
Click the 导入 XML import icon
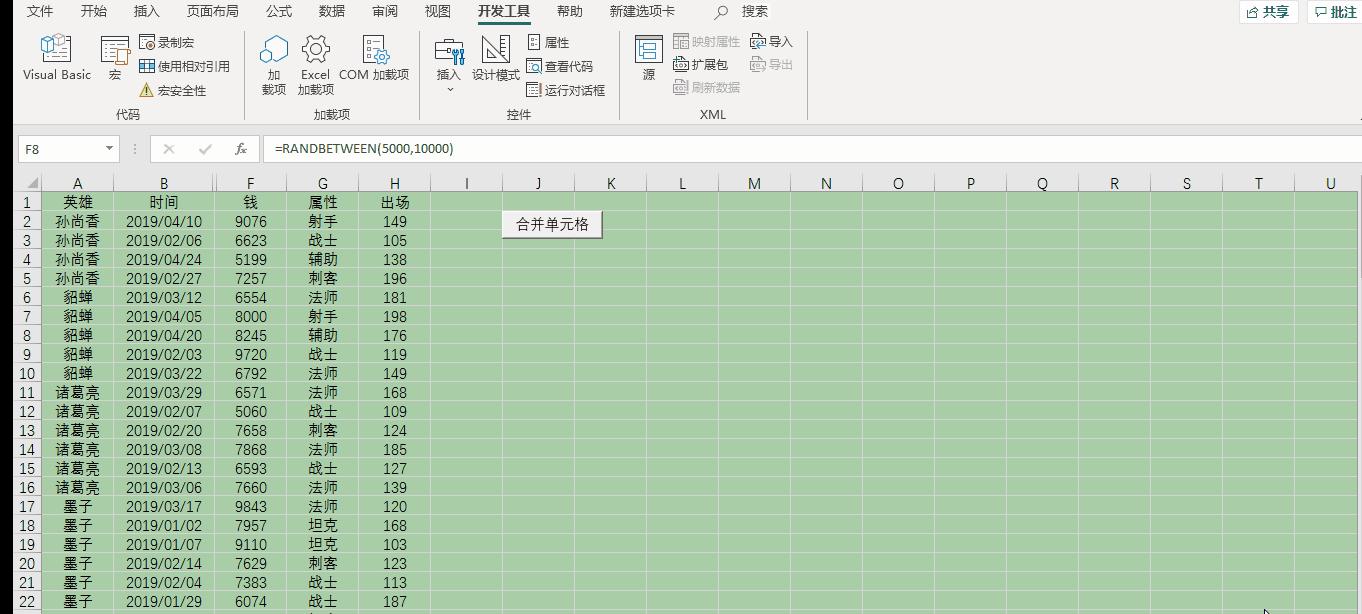(770, 41)
